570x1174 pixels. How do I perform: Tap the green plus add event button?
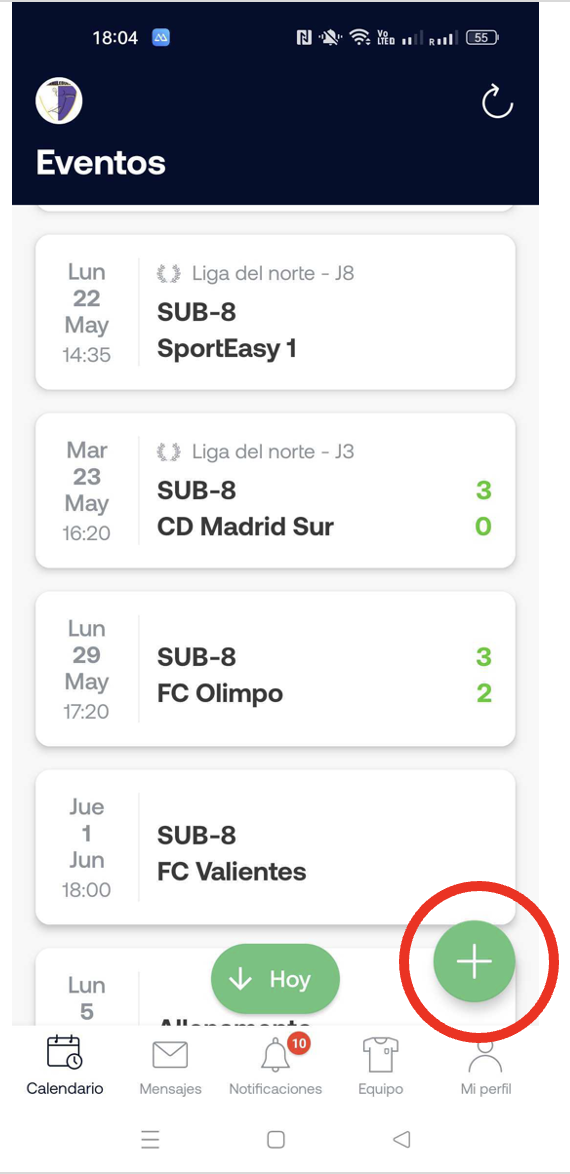click(474, 961)
